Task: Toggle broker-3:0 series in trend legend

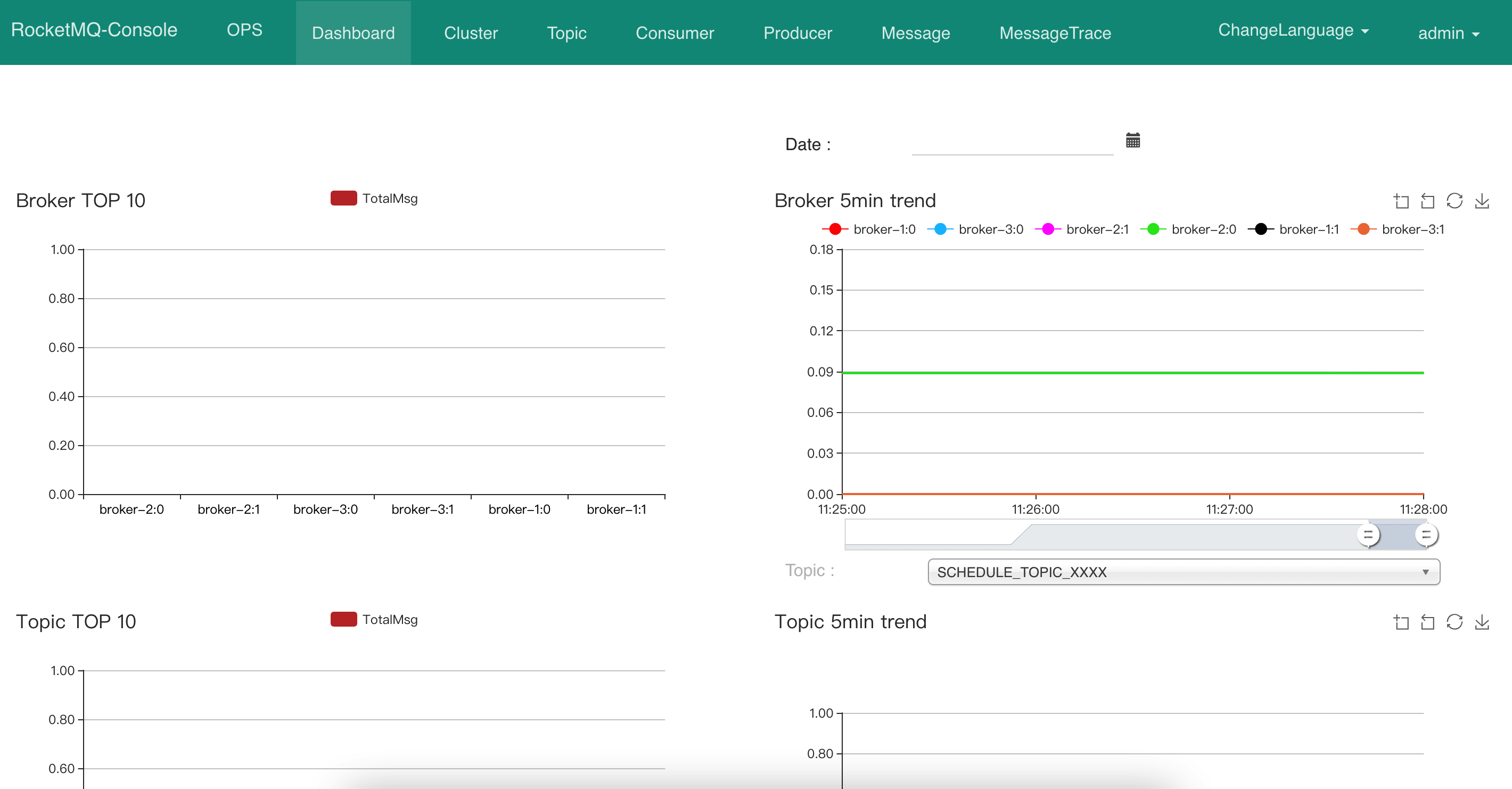Action: 975,229
